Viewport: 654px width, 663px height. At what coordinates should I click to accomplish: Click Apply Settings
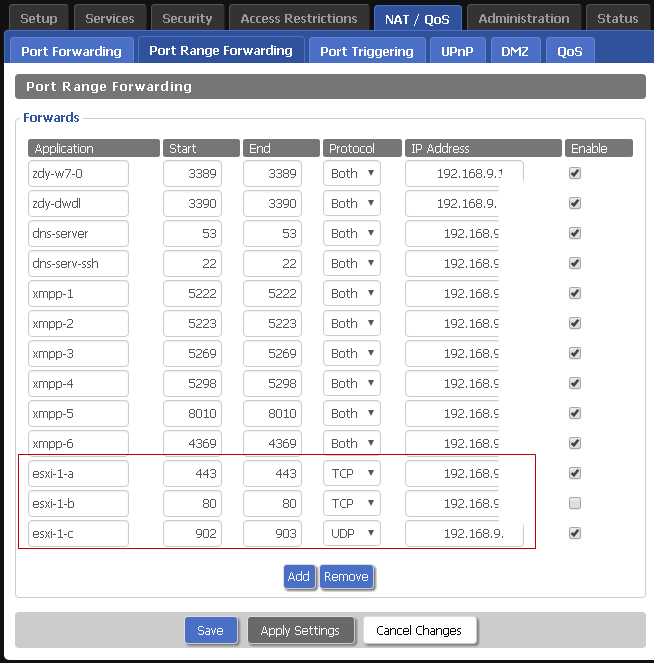[300, 630]
